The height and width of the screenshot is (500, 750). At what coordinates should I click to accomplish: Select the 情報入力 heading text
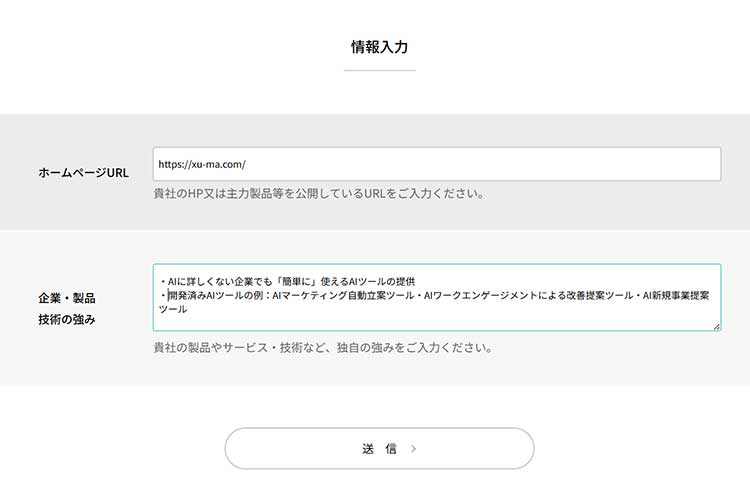pos(379,47)
